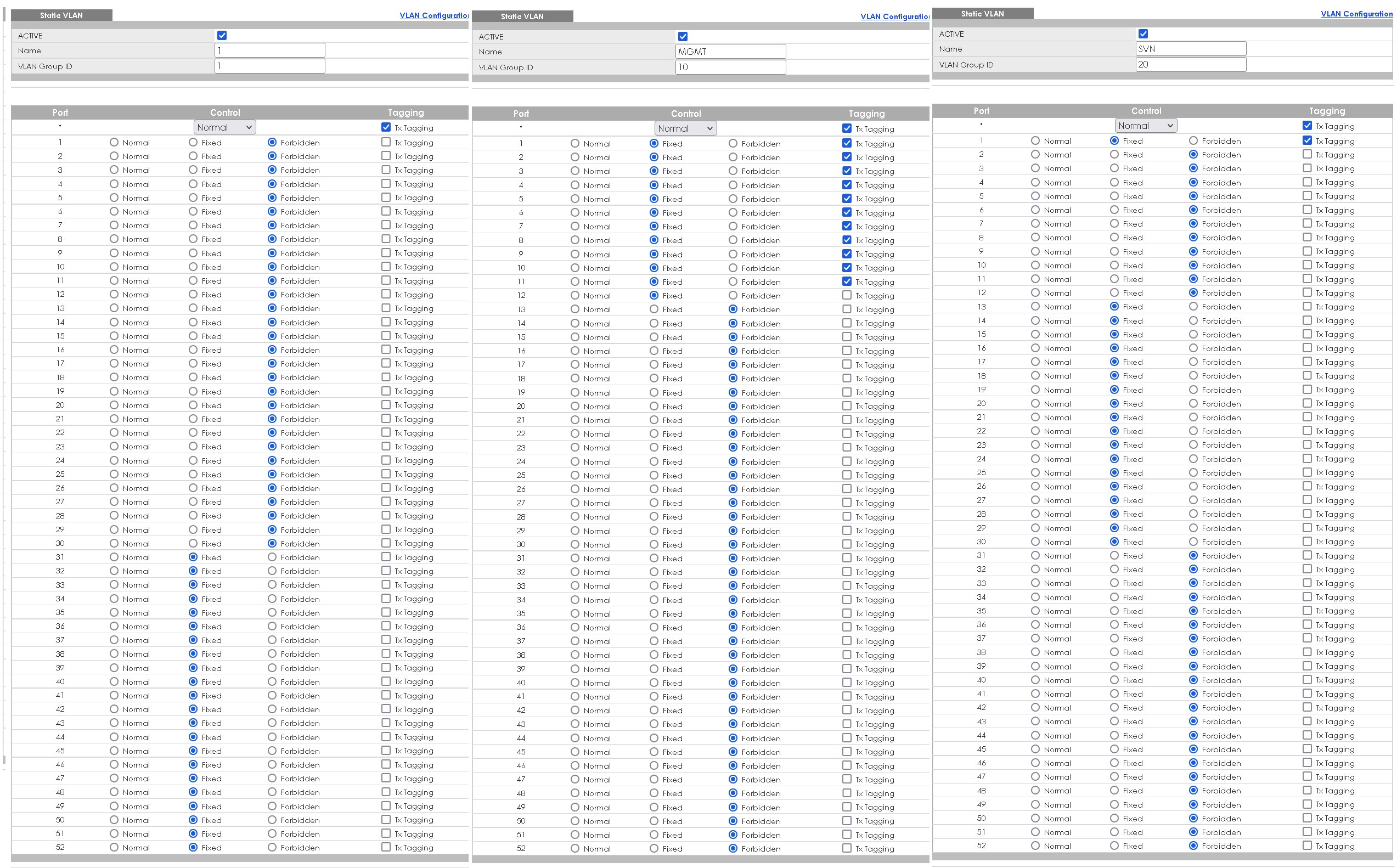
Task: Open the VLAN Configuration link in MGMT panel
Action: (x=895, y=16)
